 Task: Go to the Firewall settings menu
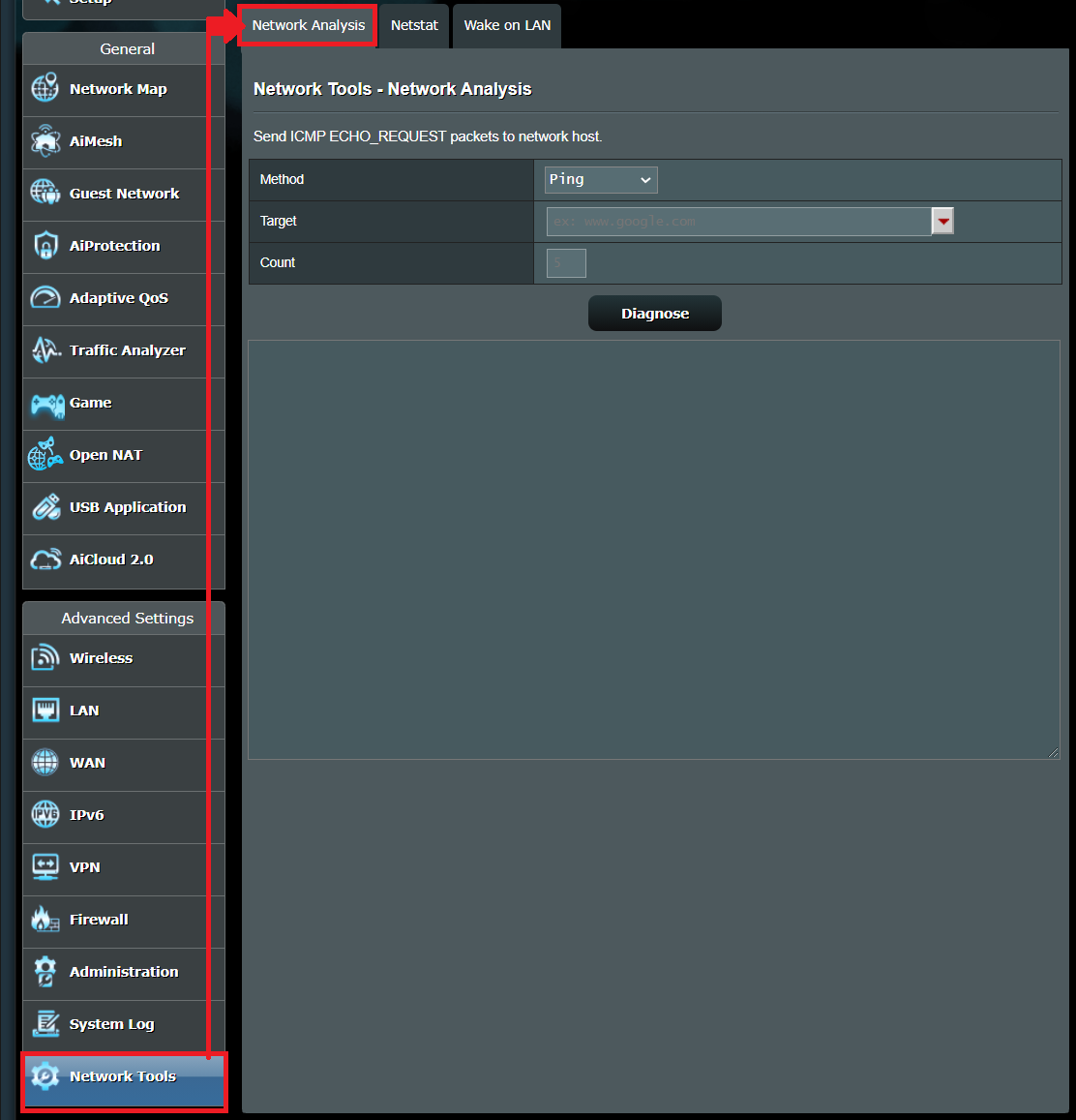124,922
